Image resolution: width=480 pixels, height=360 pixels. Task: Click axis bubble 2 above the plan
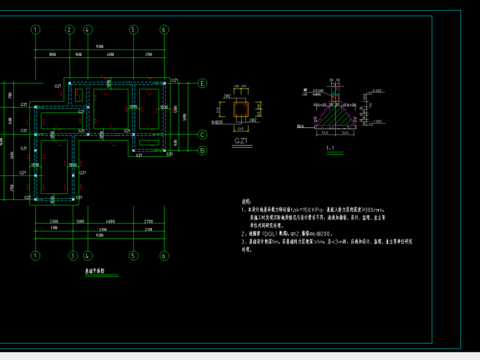click(69, 30)
